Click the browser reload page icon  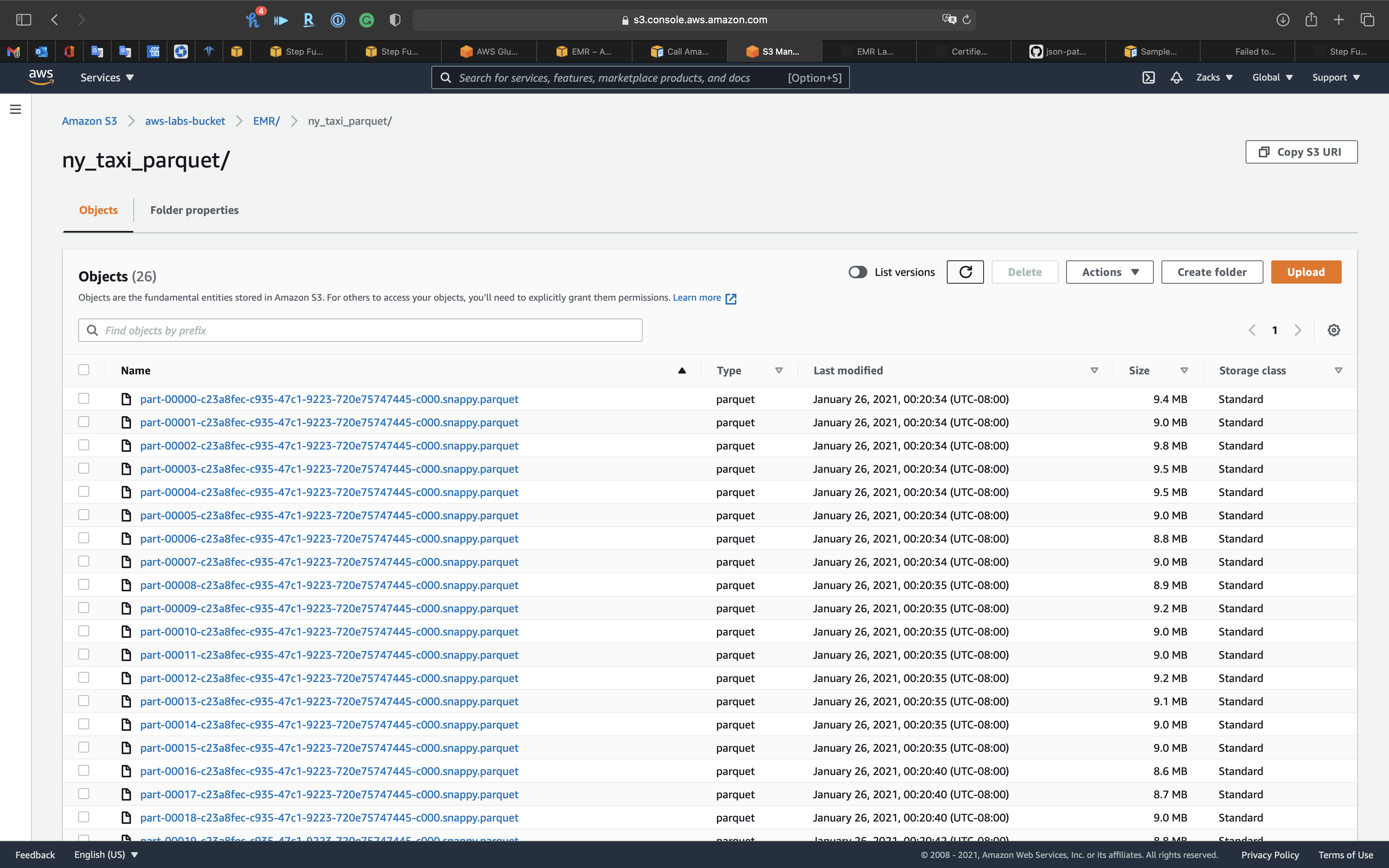tap(967, 19)
